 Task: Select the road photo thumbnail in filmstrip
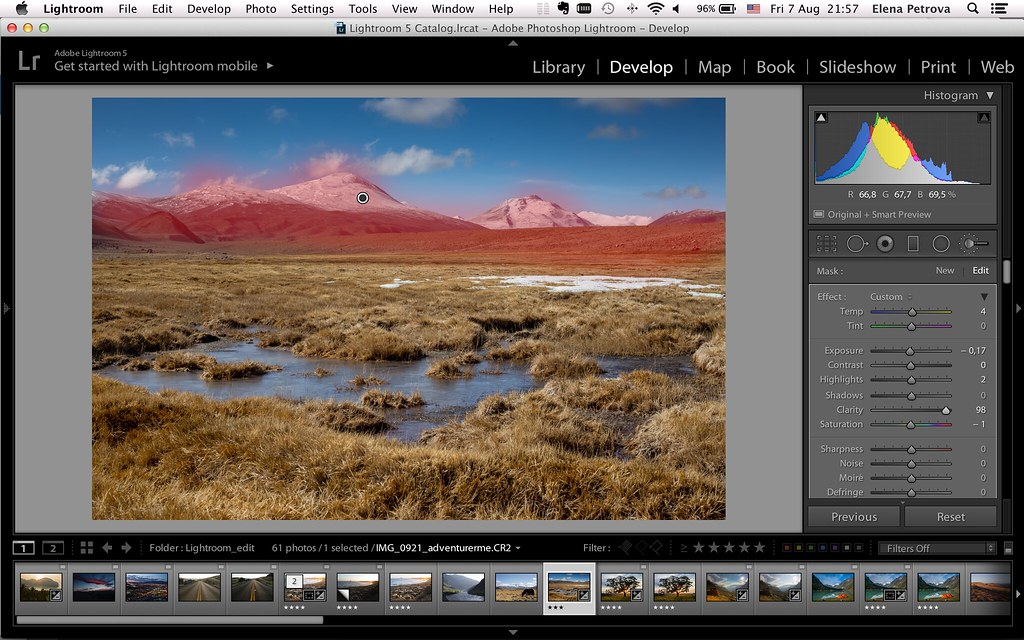tap(199, 587)
